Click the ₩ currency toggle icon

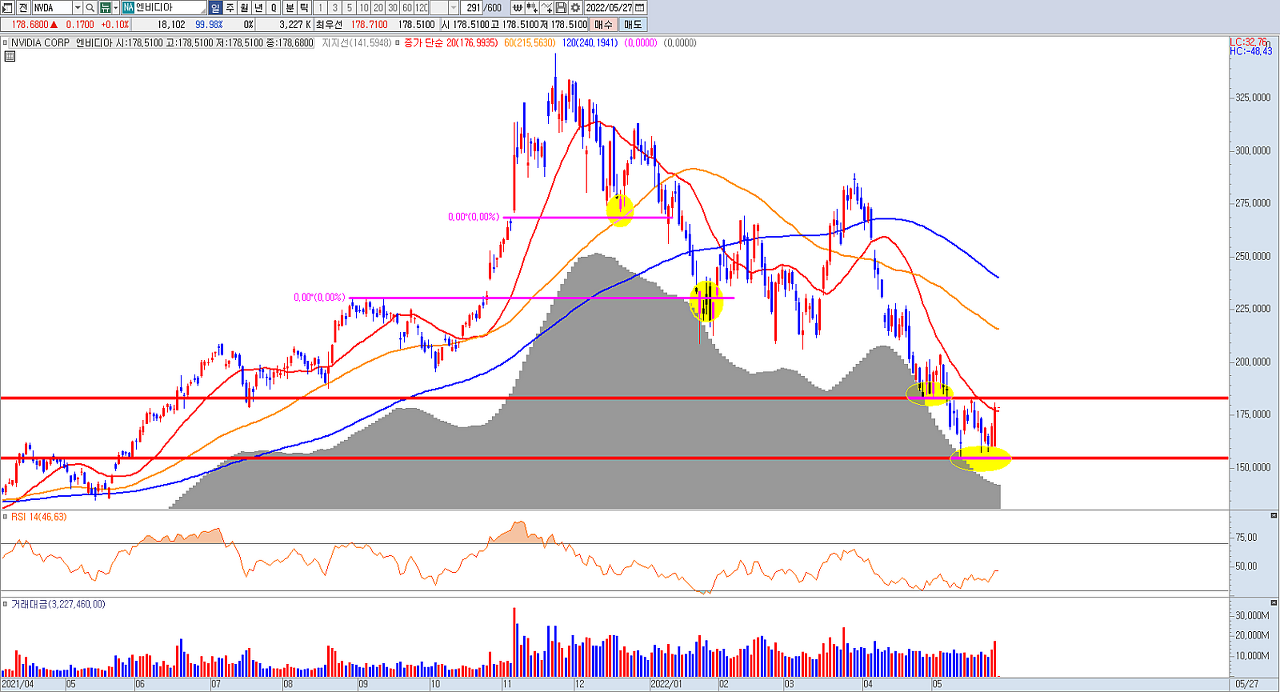pos(518,7)
